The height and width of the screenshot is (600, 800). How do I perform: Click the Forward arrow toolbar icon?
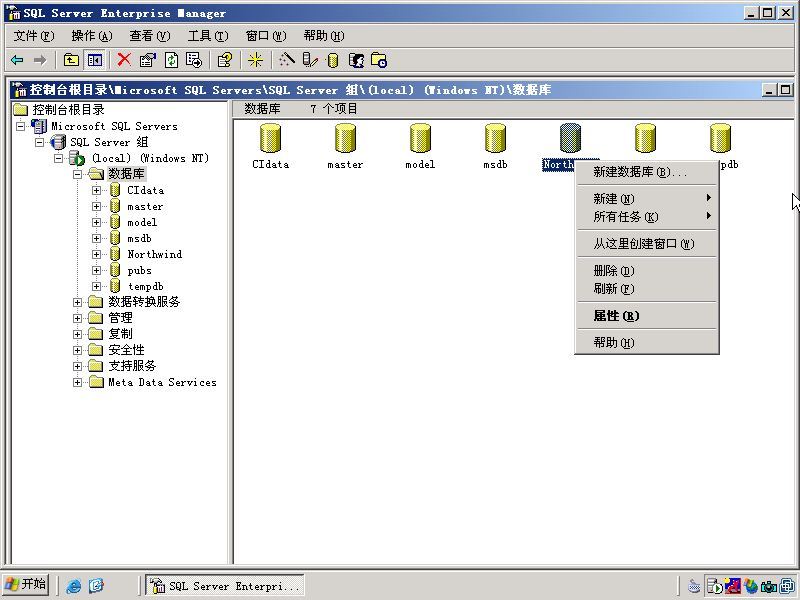[40, 60]
